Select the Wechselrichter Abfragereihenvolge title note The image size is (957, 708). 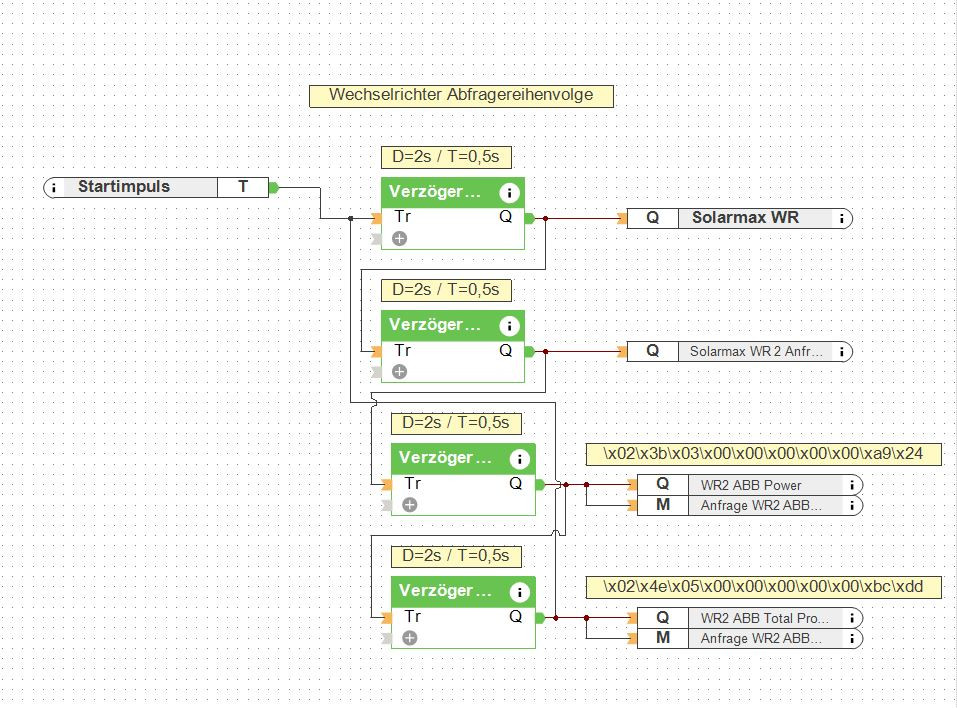(461, 96)
